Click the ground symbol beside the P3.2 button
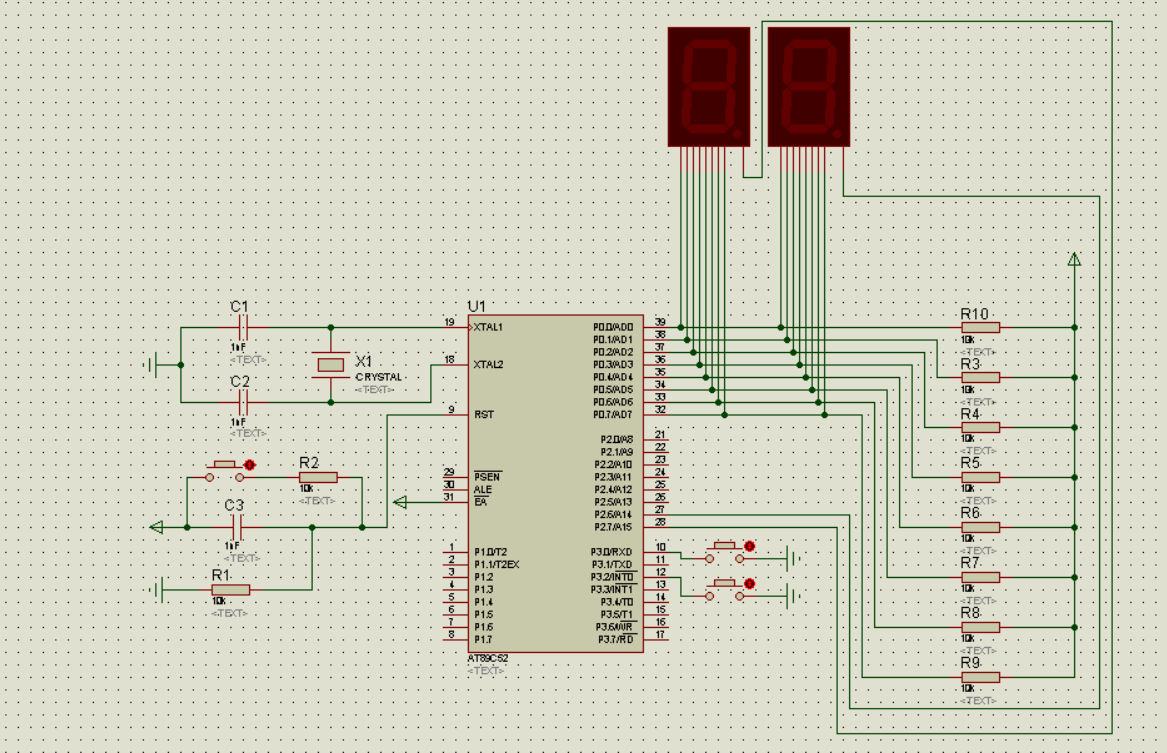This screenshot has width=1167, height=753. 793,596
